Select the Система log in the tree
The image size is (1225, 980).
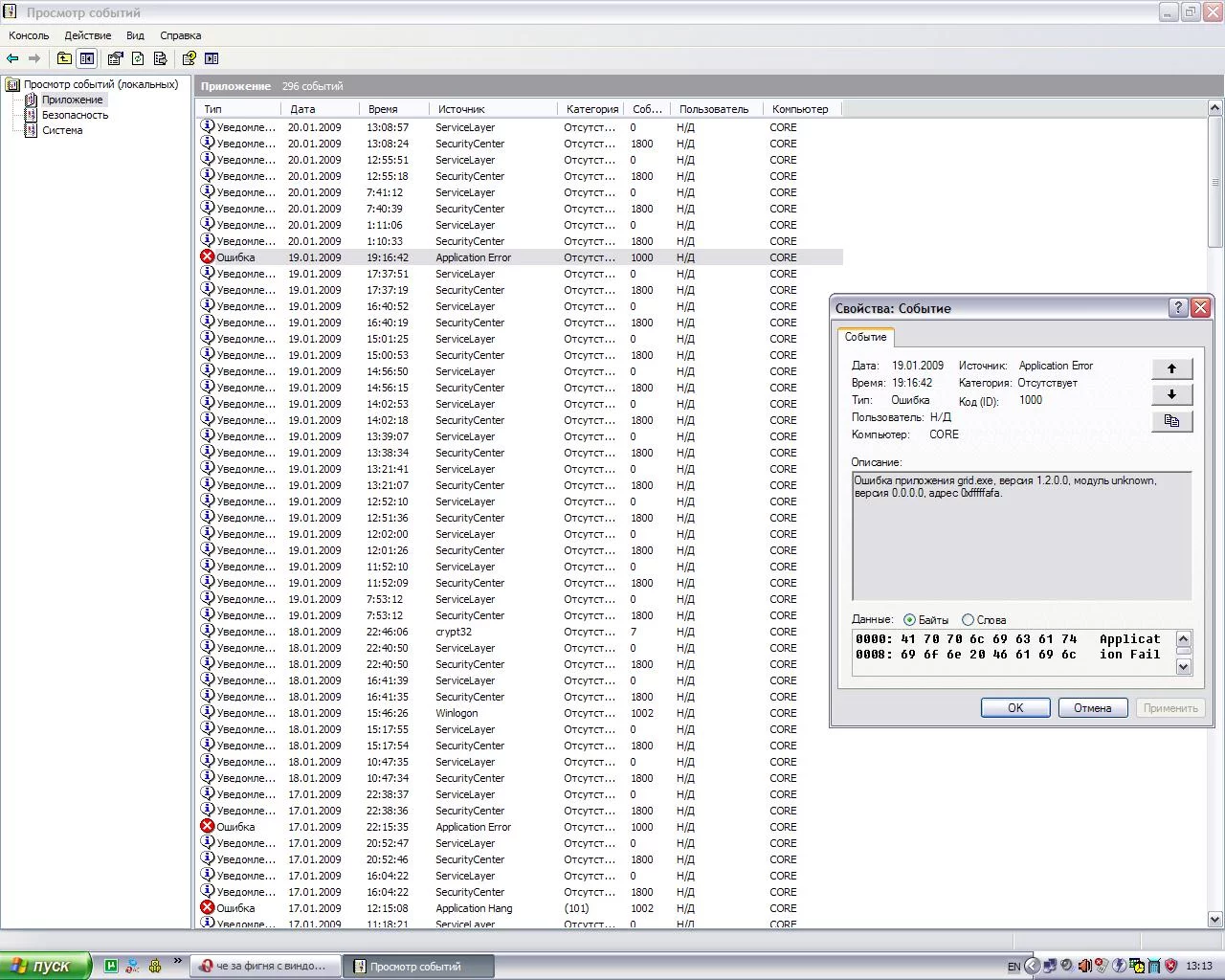point(62,130)
